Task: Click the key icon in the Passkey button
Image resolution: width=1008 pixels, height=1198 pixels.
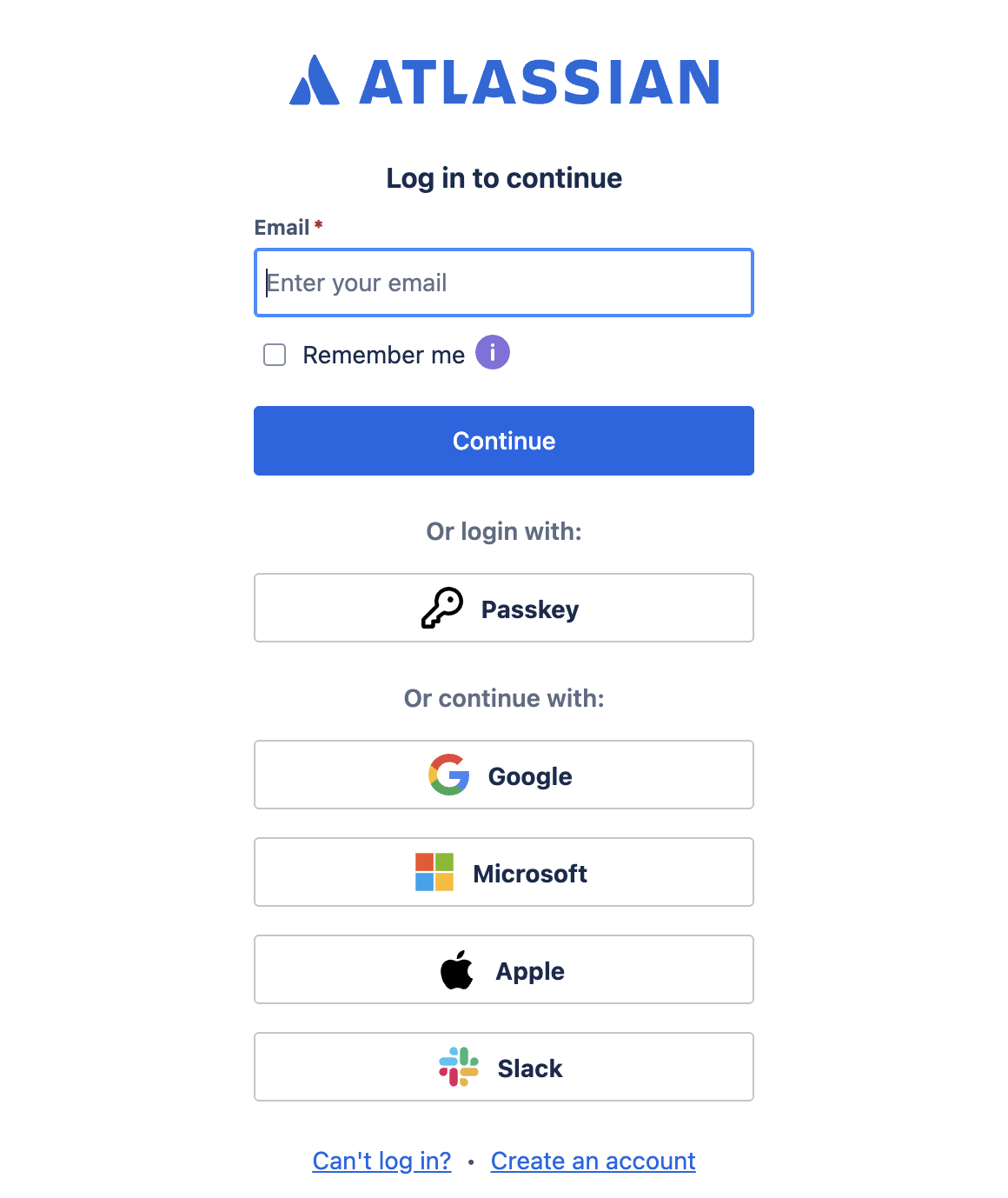Action: [x=442, y=608]
